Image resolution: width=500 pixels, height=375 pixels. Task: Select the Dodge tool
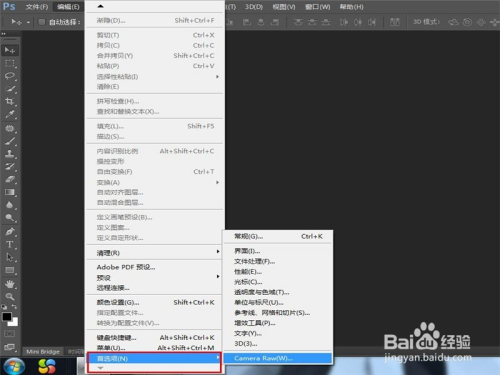click(x=10, y=218)
